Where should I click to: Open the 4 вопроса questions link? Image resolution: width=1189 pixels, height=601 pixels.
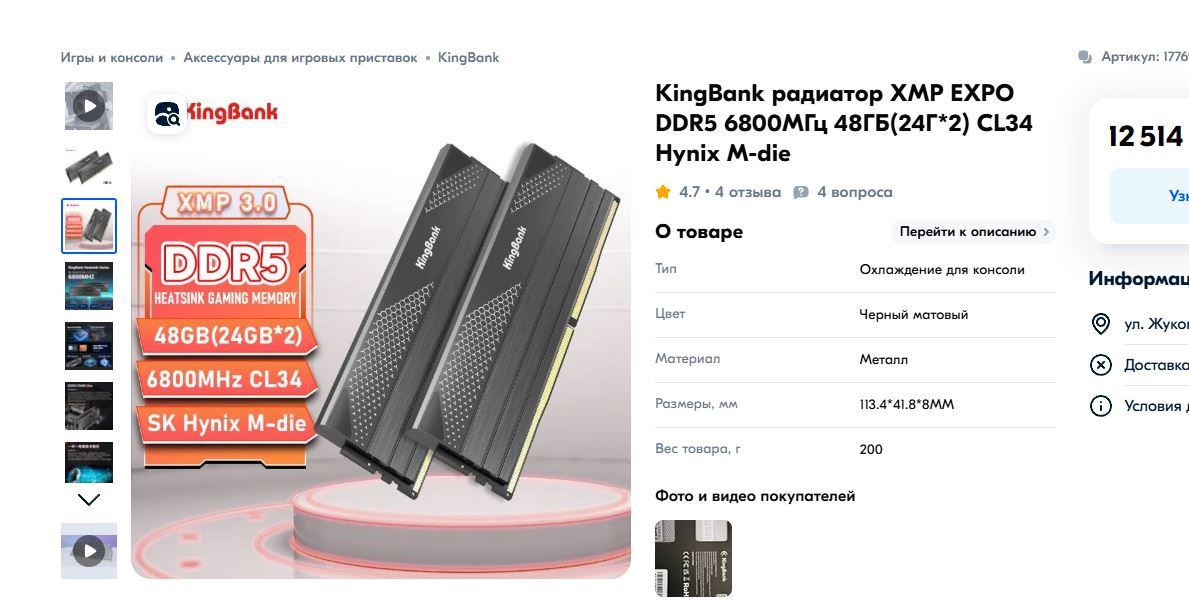(855, 193)
